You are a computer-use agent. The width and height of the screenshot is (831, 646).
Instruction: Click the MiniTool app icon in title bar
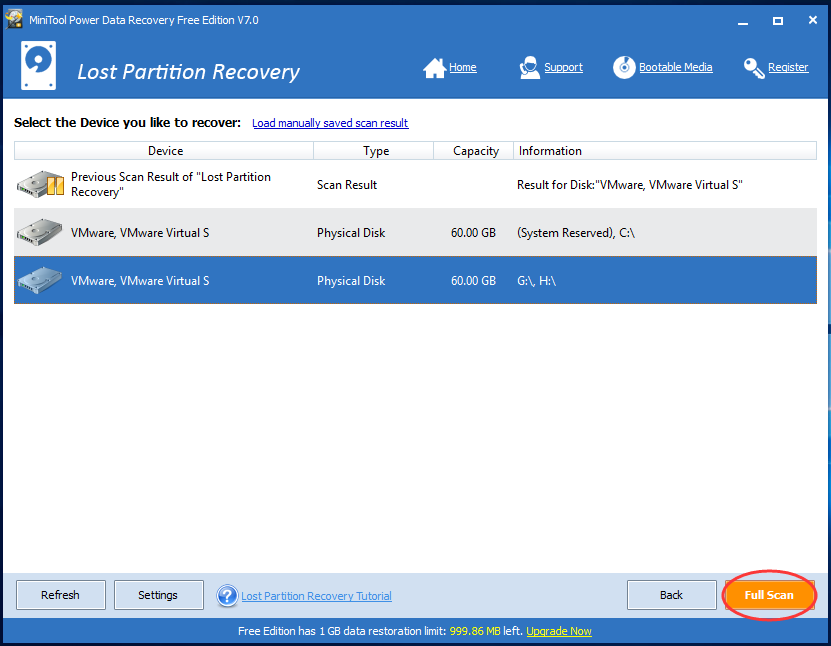14,20
